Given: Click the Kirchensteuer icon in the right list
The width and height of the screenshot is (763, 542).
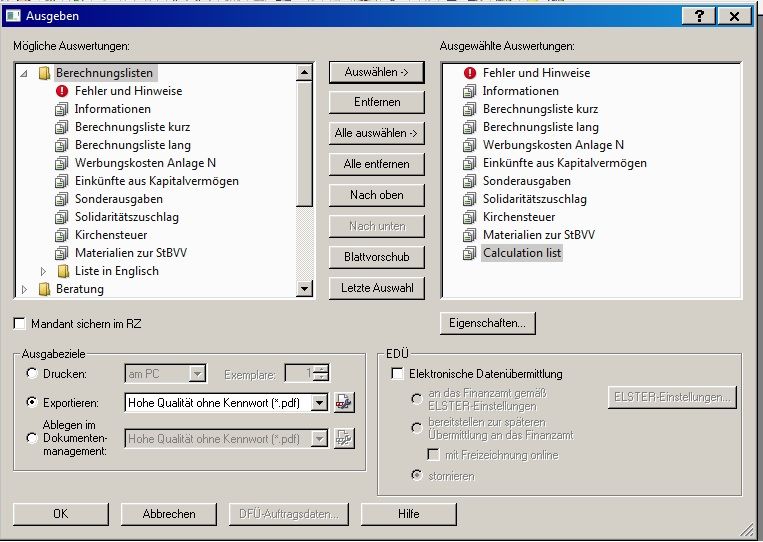Looking at the screenshot, I should click(469, 217).
